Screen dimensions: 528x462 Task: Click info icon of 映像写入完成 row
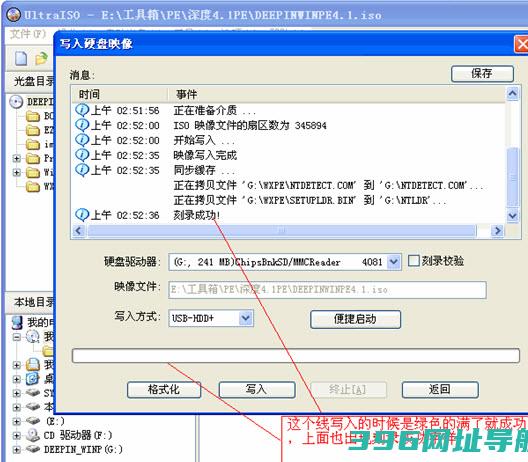[x=82, y=155]
